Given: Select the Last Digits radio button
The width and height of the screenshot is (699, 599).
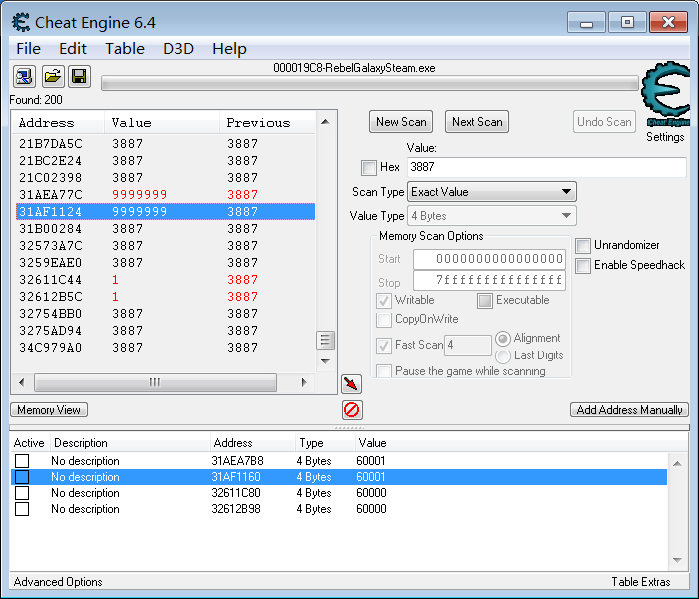Looking at the screenshot, I should (502, 356).
